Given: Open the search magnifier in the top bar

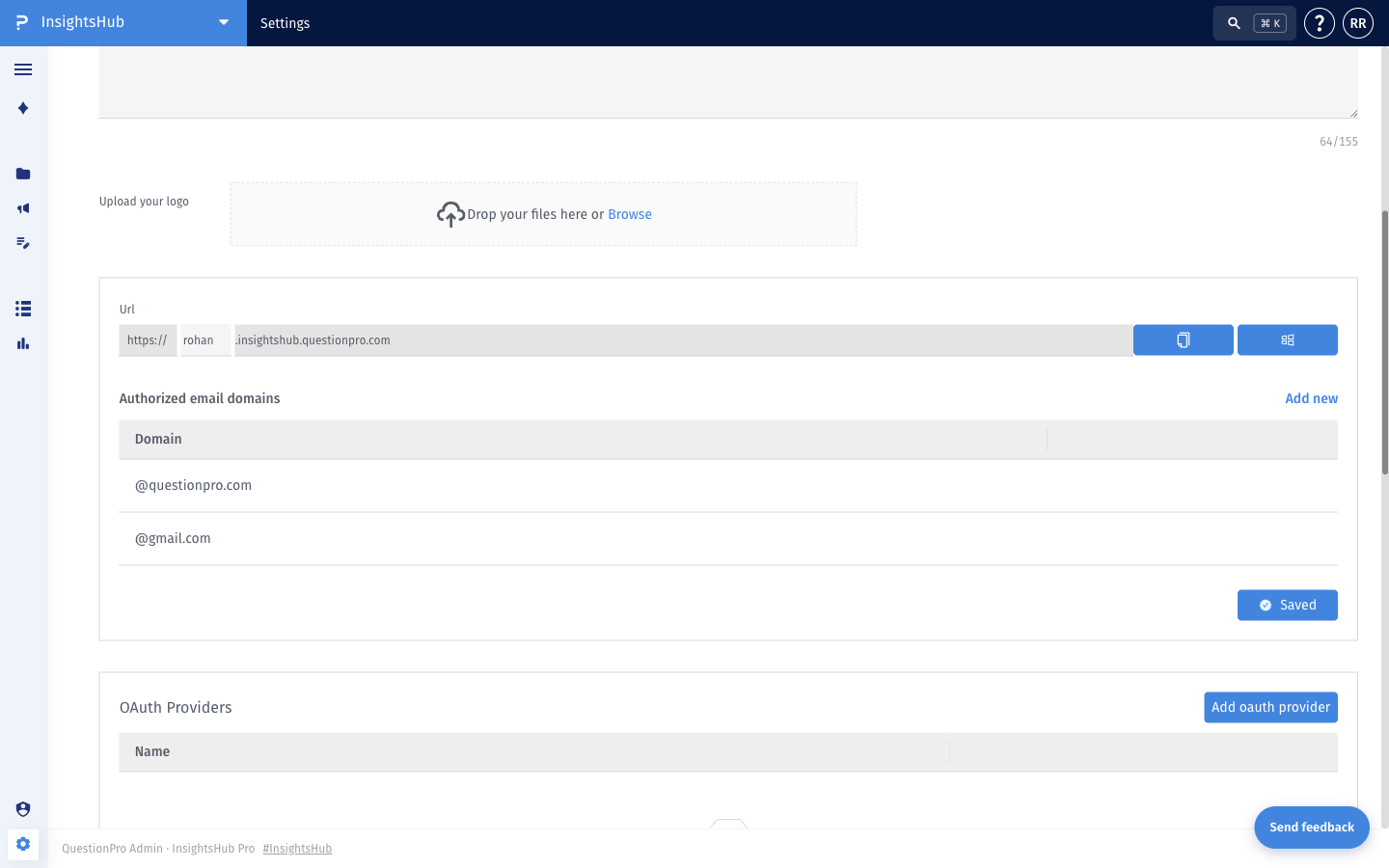Looking at the screenshot, I should (x=1234, y=23).
